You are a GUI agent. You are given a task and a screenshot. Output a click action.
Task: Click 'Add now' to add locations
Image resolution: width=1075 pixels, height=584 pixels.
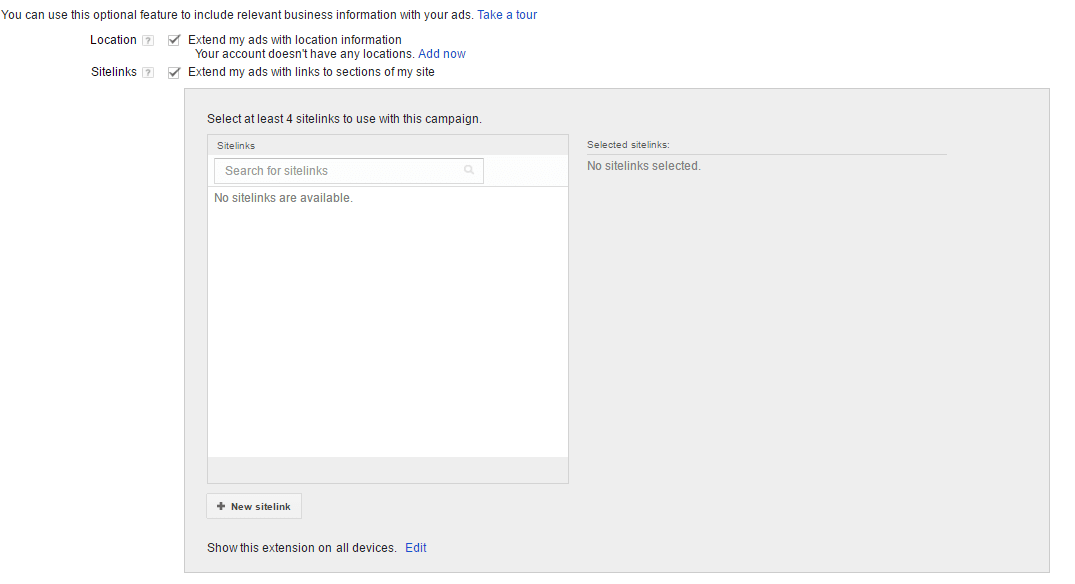(442, 53)
